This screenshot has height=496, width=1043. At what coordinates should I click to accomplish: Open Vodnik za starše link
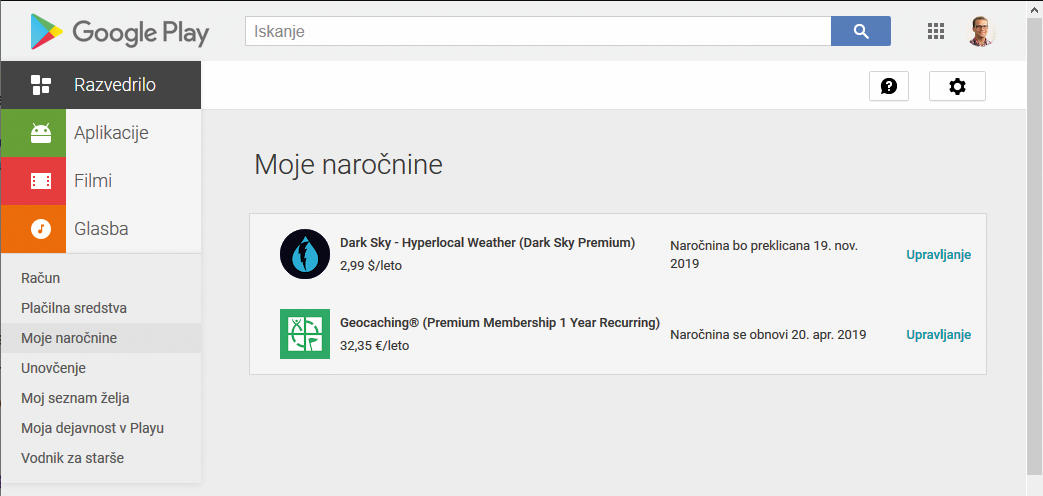click(x=73, y=458)
